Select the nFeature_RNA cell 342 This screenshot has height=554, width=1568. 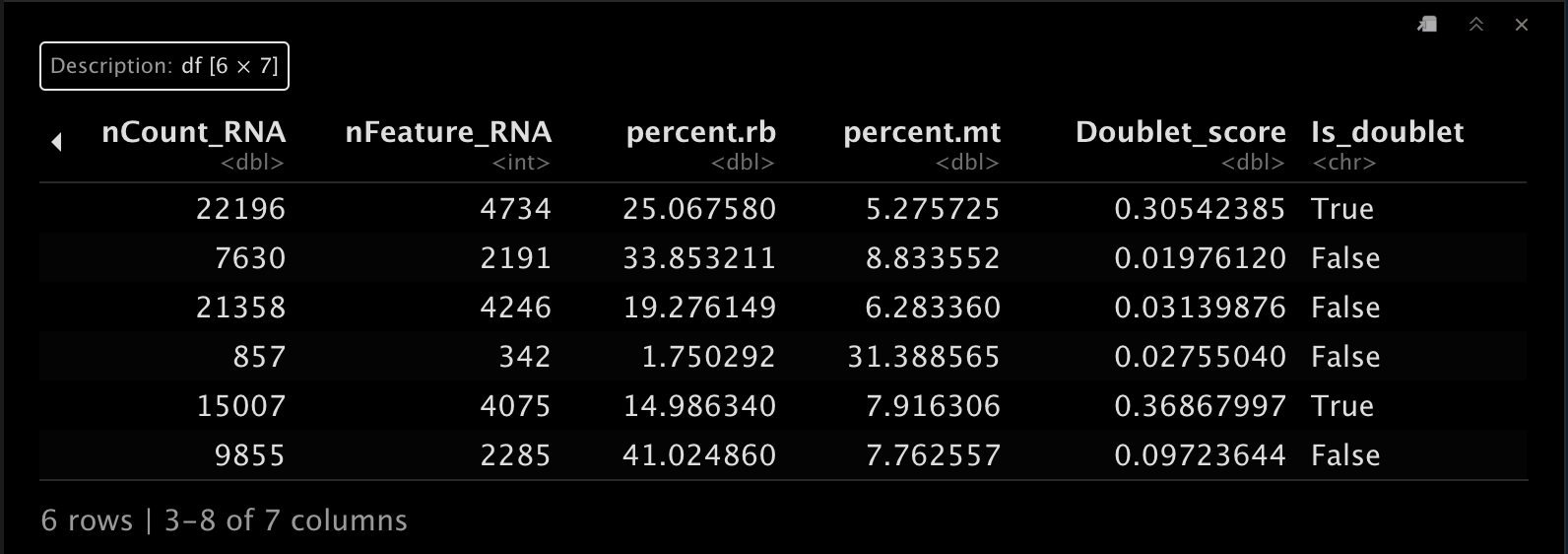[524, 357]
